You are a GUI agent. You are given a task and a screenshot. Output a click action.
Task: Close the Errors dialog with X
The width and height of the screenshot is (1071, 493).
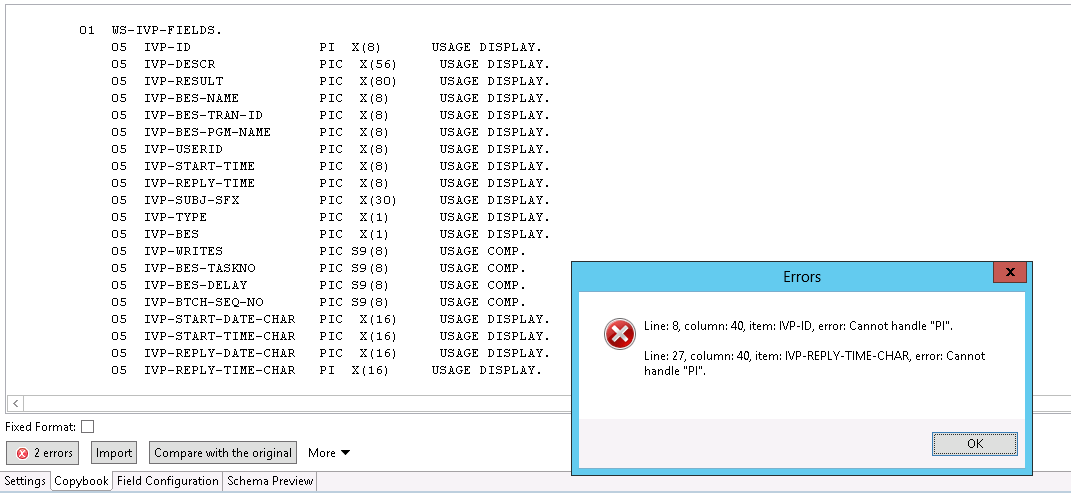[x=1011, y=272]
